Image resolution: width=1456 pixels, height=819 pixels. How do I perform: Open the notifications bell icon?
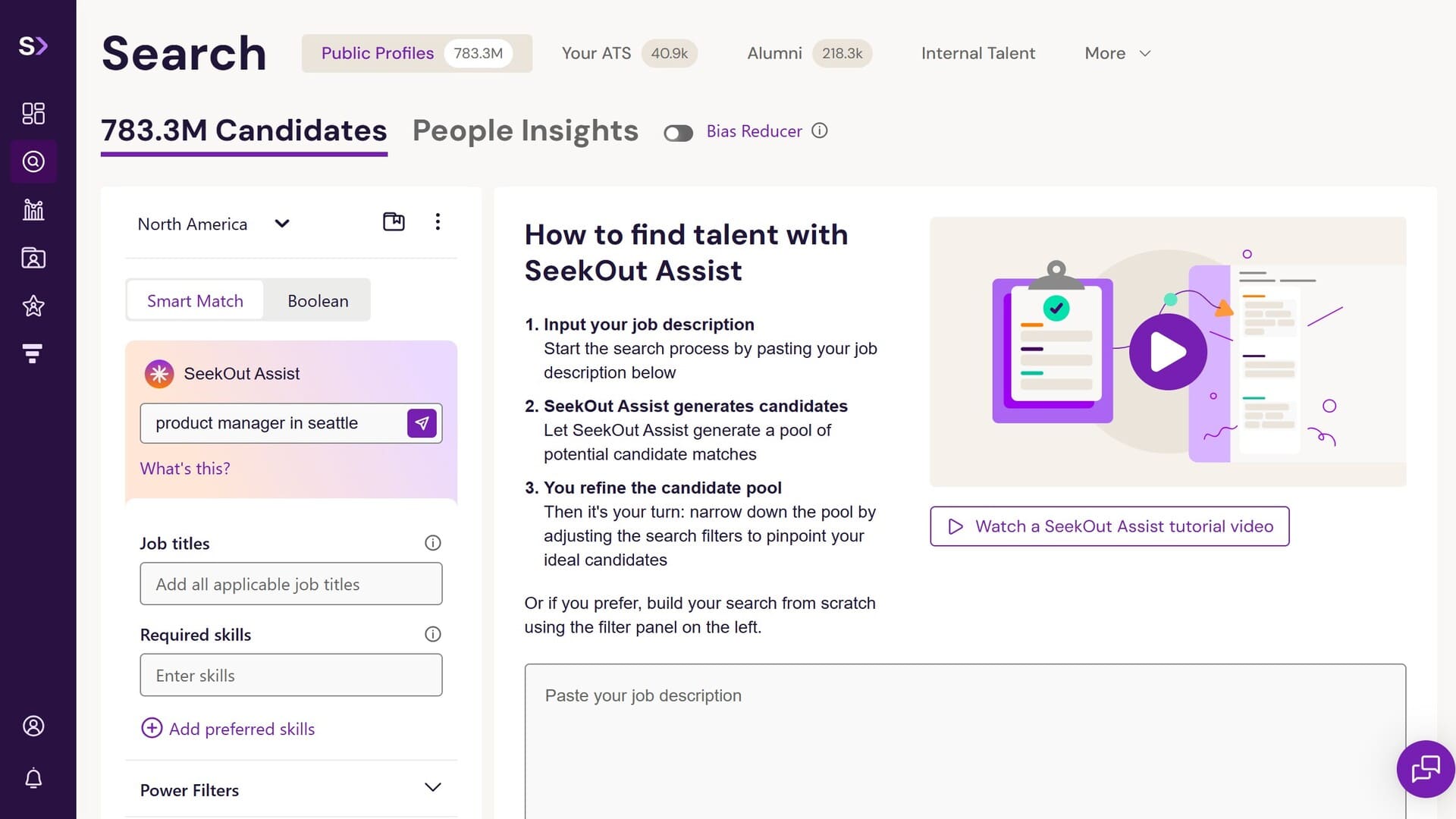[33, 777]
